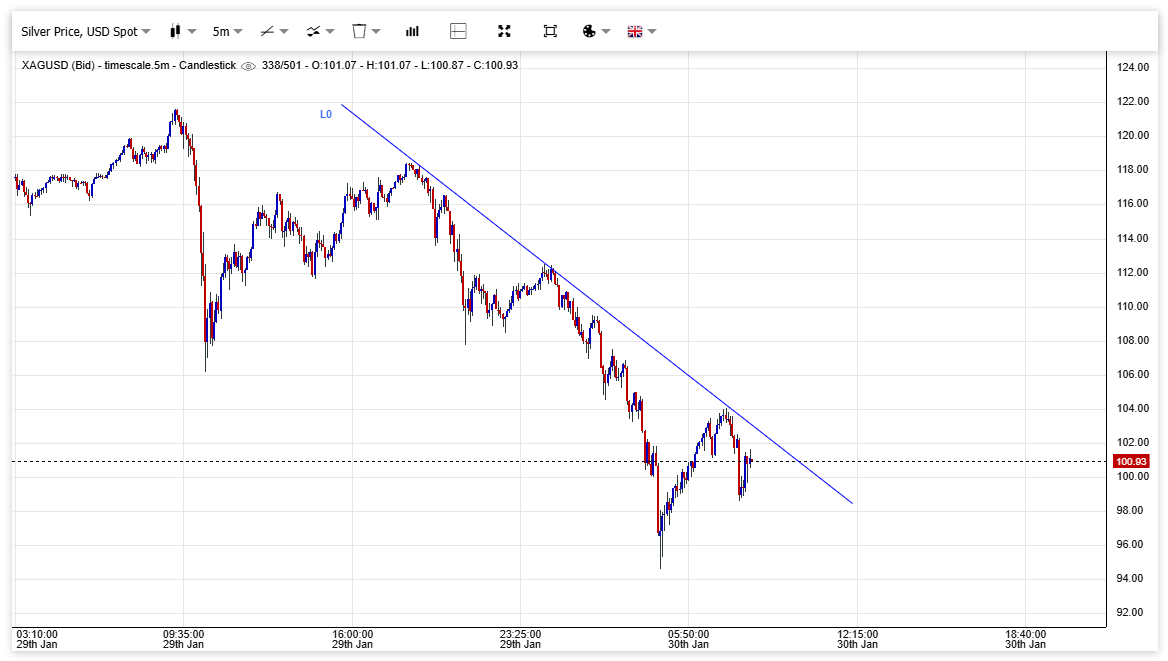Screen dimensions: 1168x661
Task: Enter fullscreen with the expand arrows icon
Action: tap(504, 31)
